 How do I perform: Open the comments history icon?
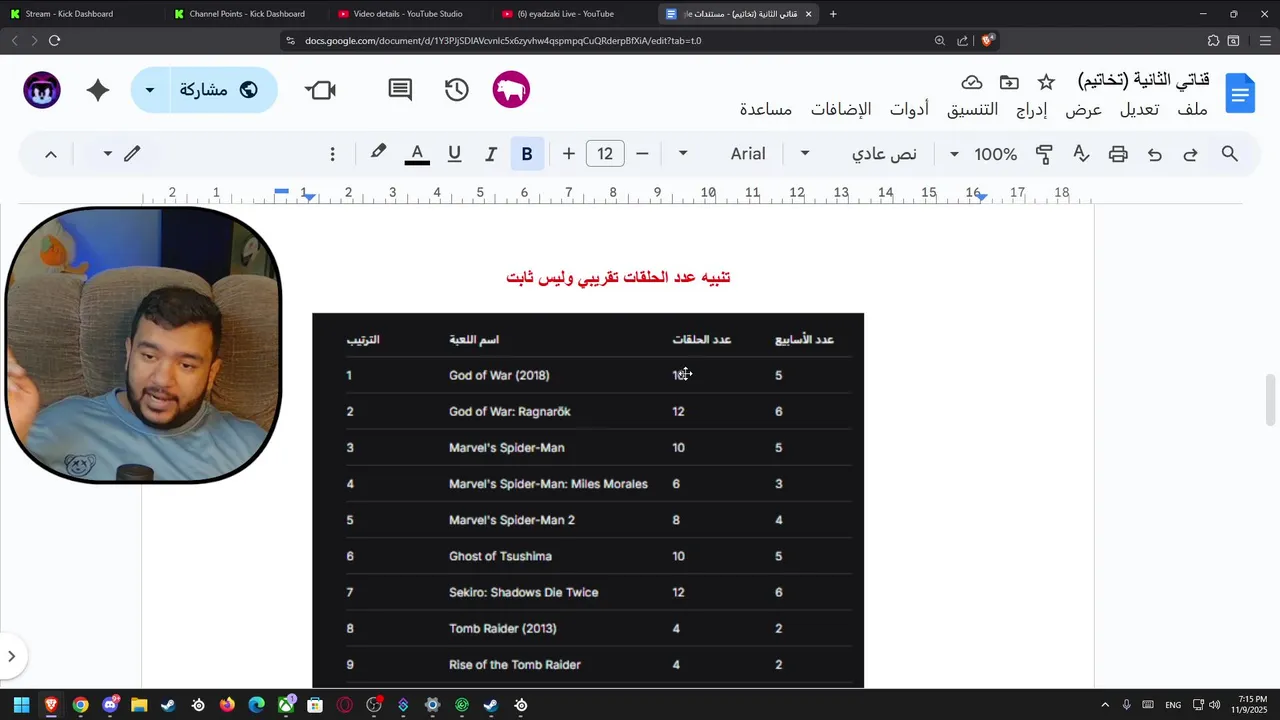pos(400,90)
